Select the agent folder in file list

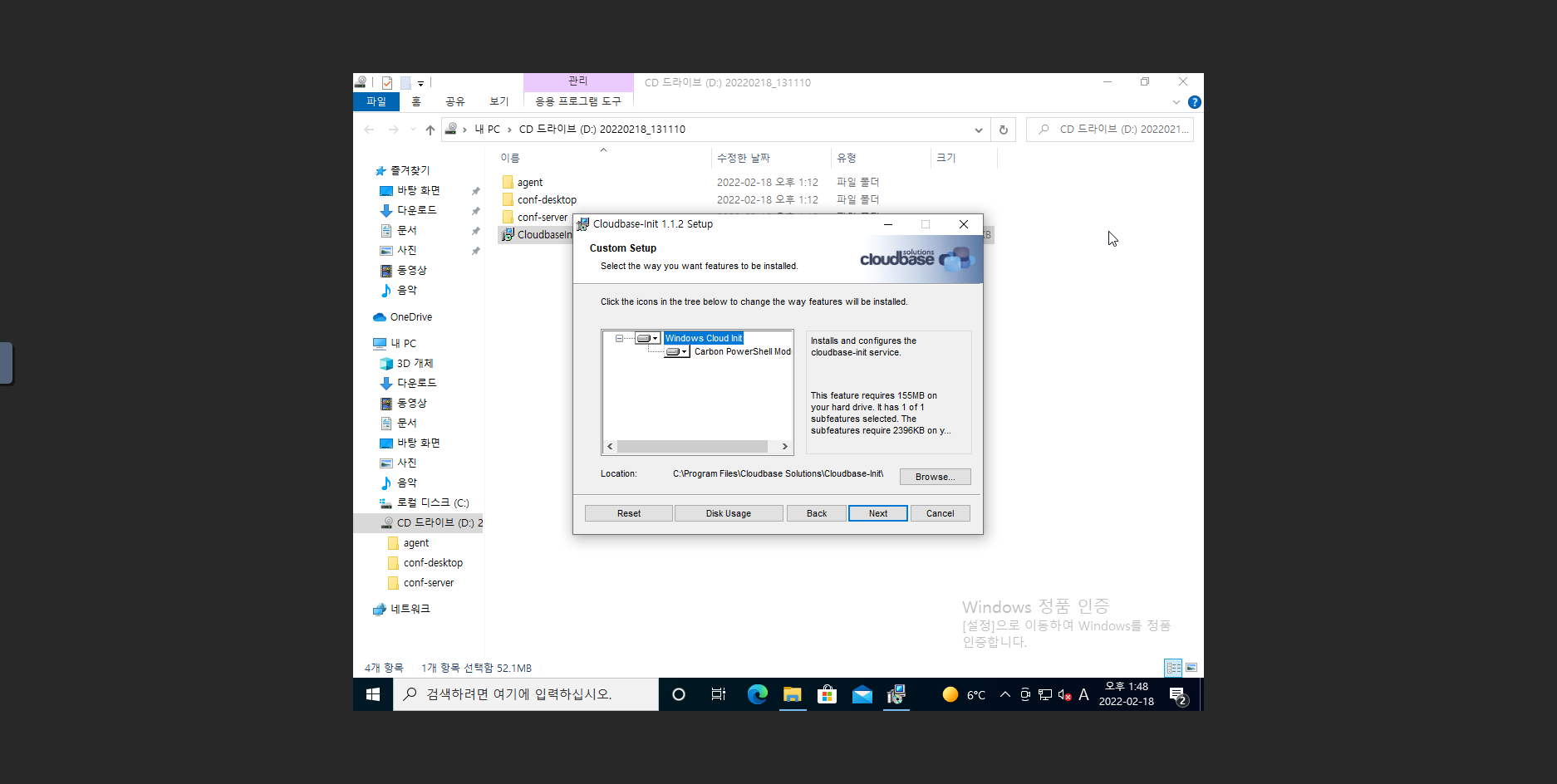tap(530, 183)
